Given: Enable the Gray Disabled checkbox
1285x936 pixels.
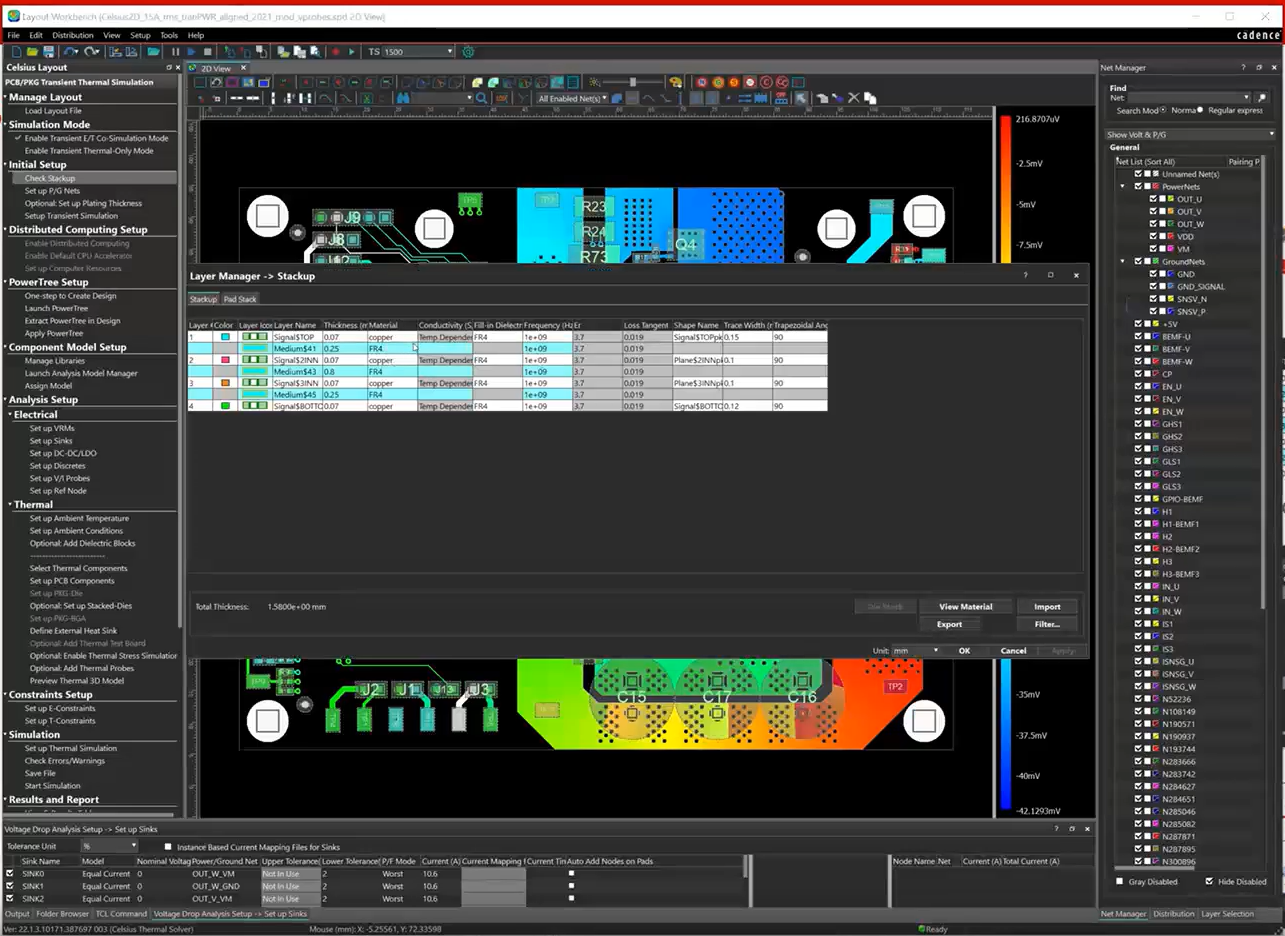Looking at the screenshot, I should [1119, 881].
